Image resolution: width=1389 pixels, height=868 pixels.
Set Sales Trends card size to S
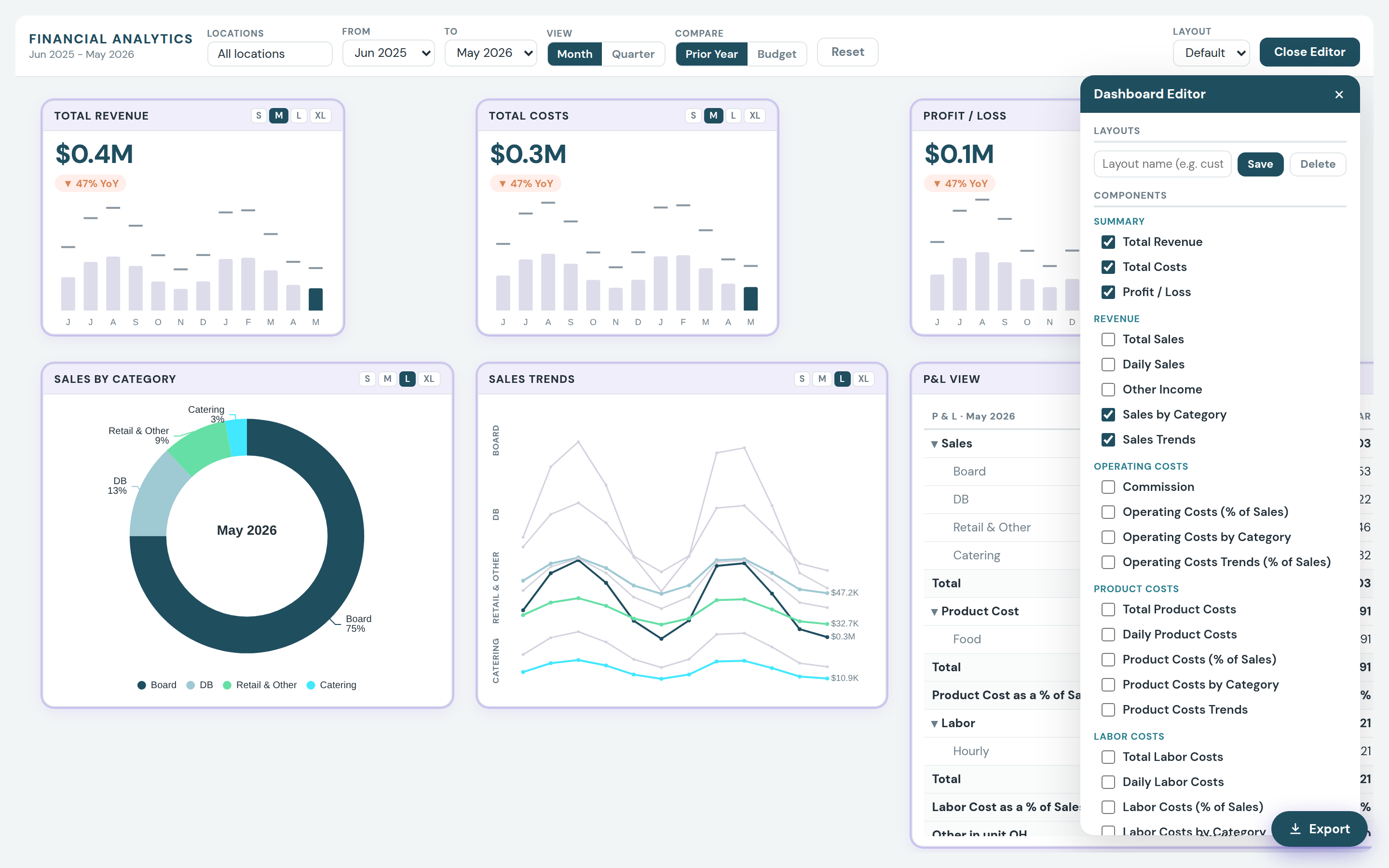pyautogui.click(x=802, y=379)
